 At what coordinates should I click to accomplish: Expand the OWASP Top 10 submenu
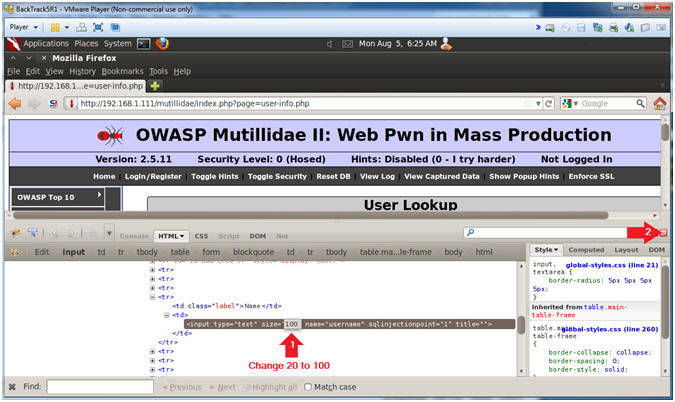(x=99, y=195)
